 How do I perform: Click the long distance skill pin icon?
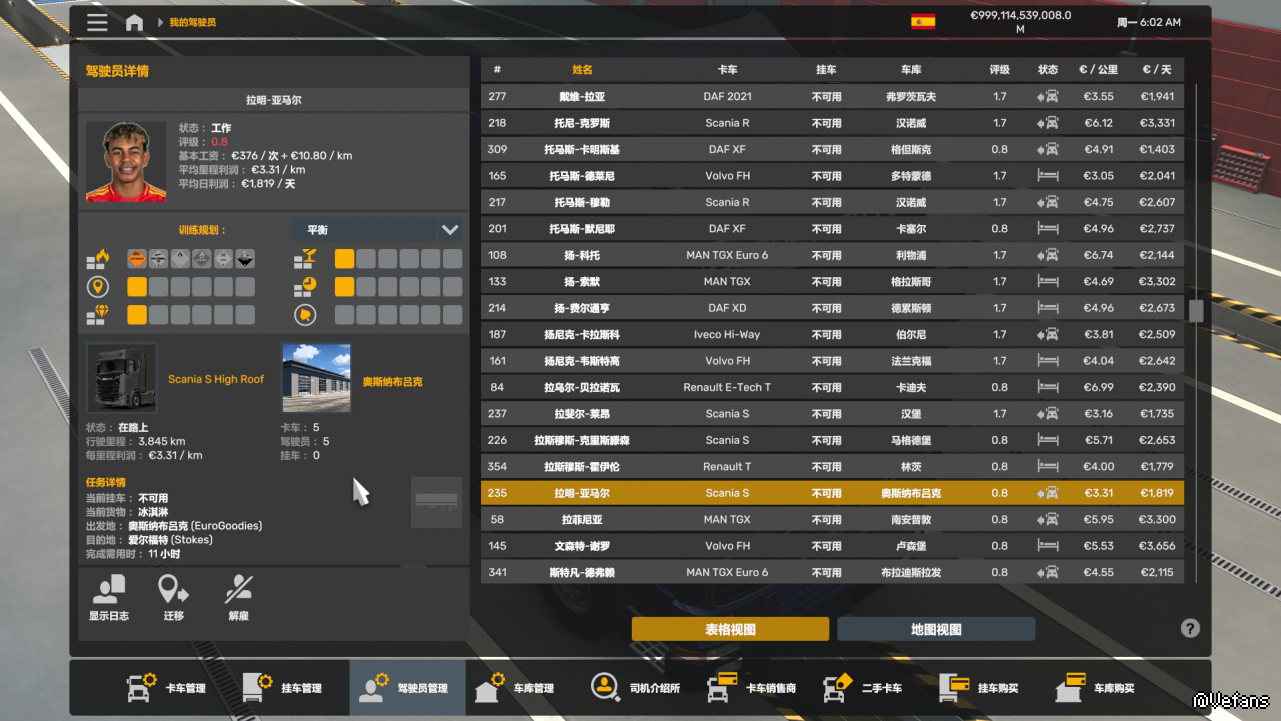(97, 288)
